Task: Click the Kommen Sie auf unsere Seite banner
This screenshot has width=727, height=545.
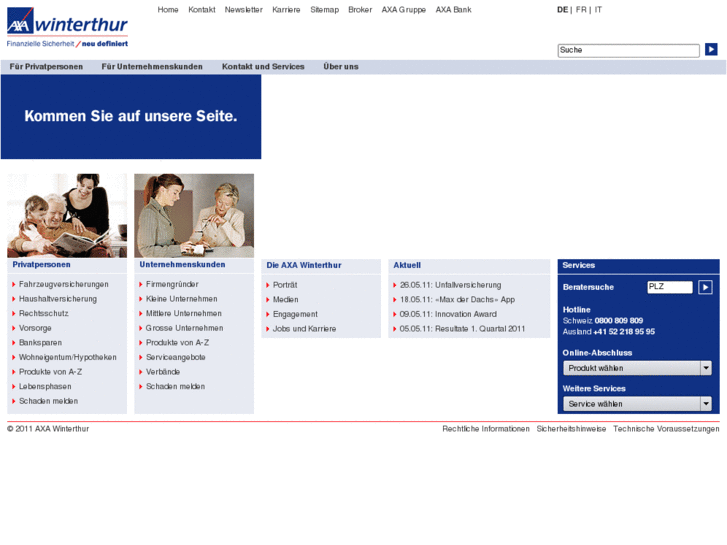Action: (131, 117)
